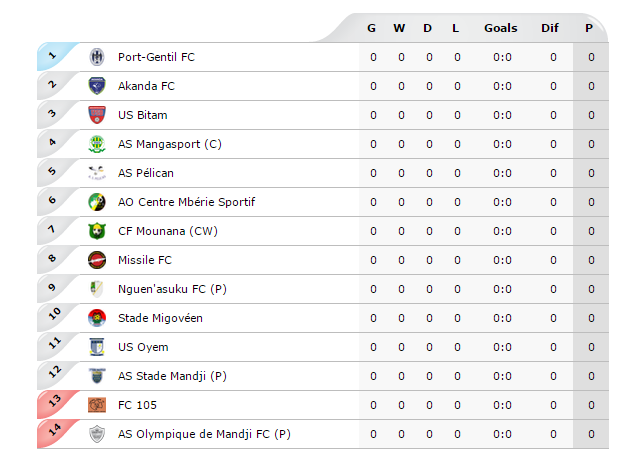
Task: Select the CF Mounana green shield crest
Action: coord(97,231)
